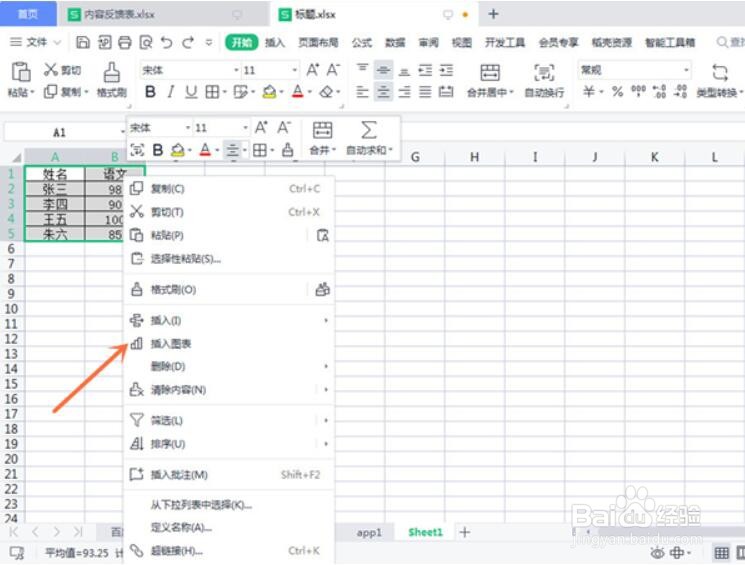Expand the 清除内容(N) submenu

[229, 390]
